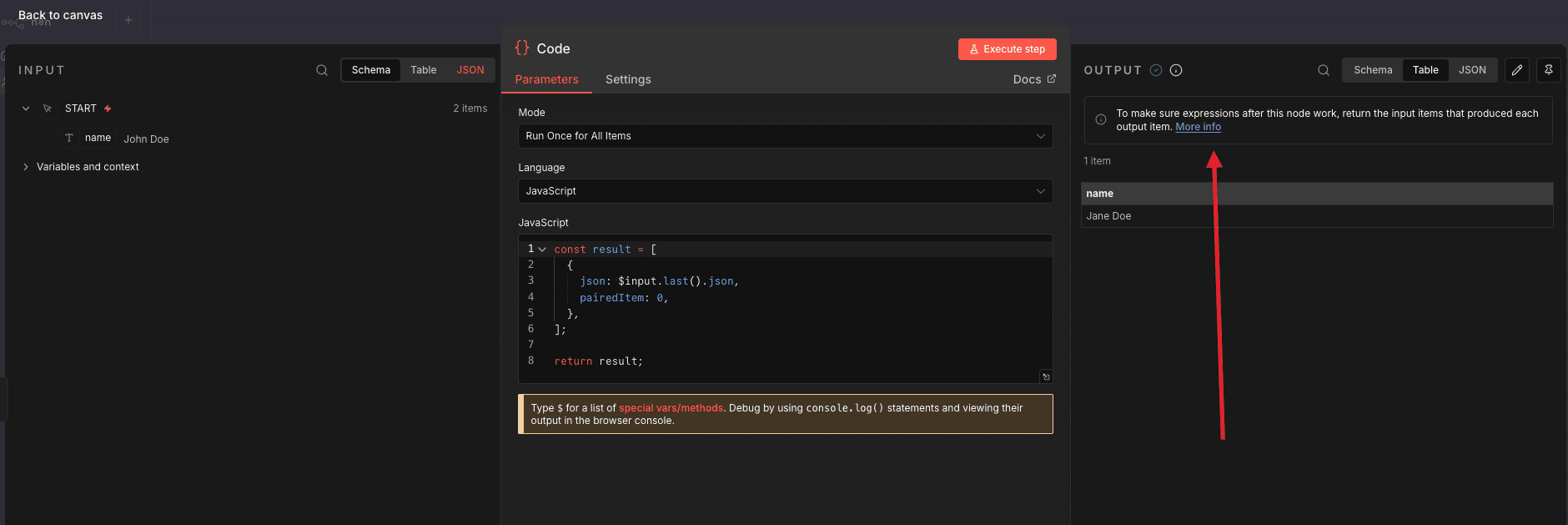Open the Mode dropdown
The height and width of the screenshot is (525, 1568).
click(x=785, y=136)
